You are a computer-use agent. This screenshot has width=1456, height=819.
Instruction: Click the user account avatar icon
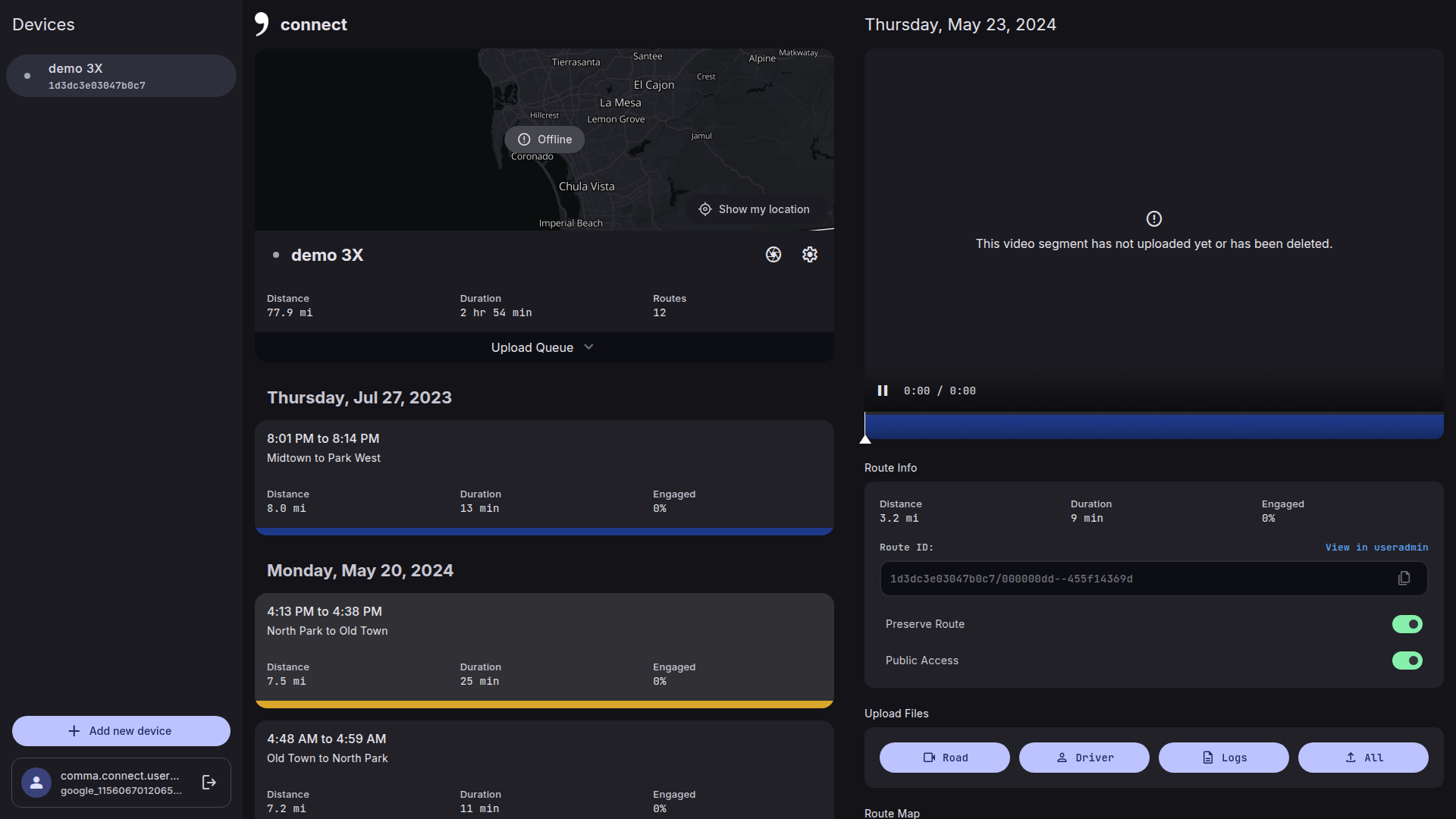point(36,783)
